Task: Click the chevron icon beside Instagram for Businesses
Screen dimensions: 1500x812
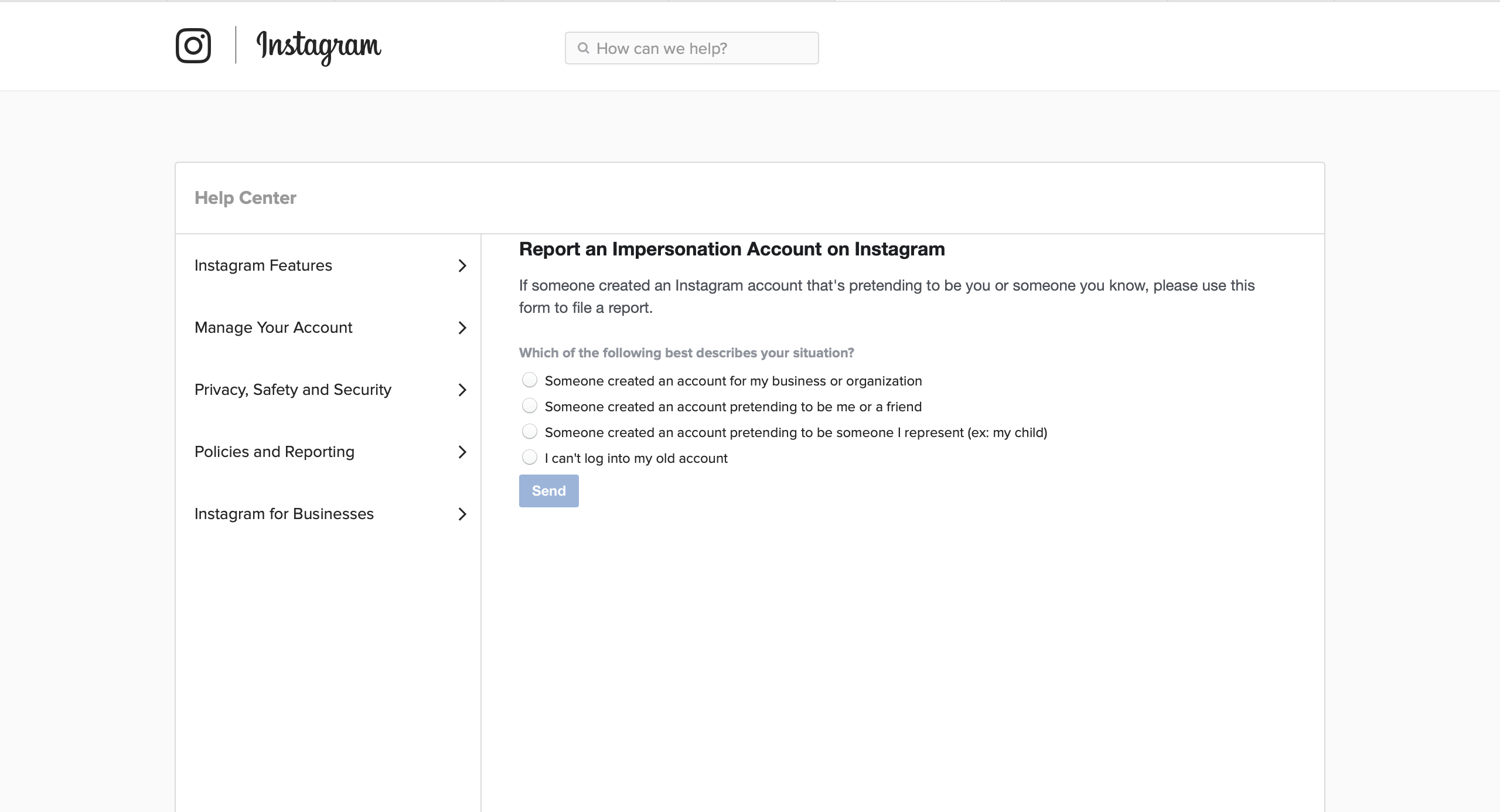Action: point(462,514)
